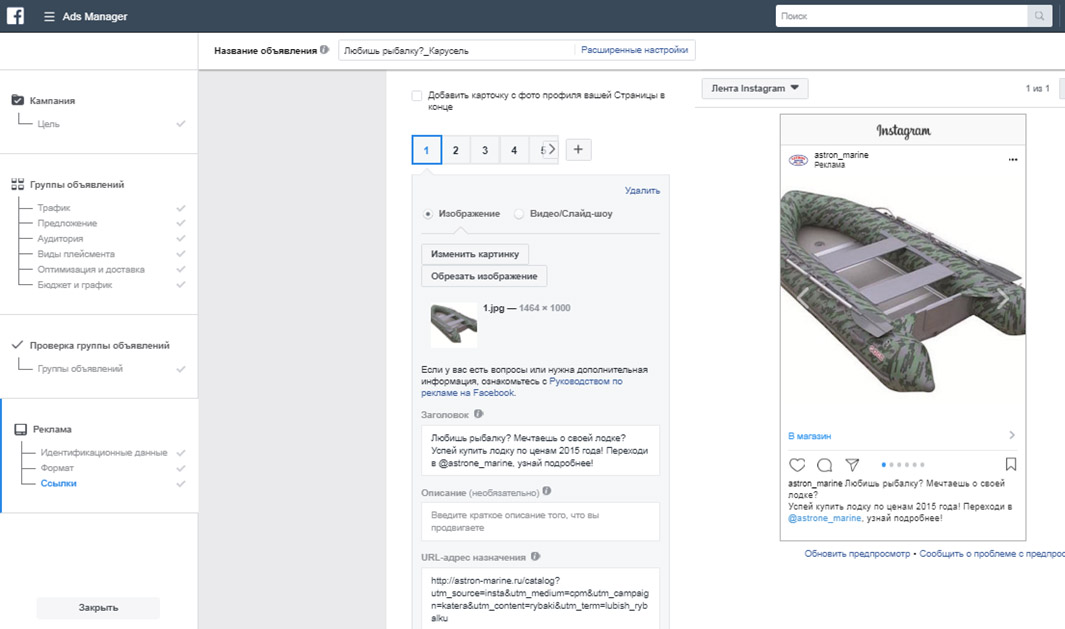Screen dimensions: 1065x629
Task: Open Руководством по рекламе на Facebook link
Action: tap(522, 387)
